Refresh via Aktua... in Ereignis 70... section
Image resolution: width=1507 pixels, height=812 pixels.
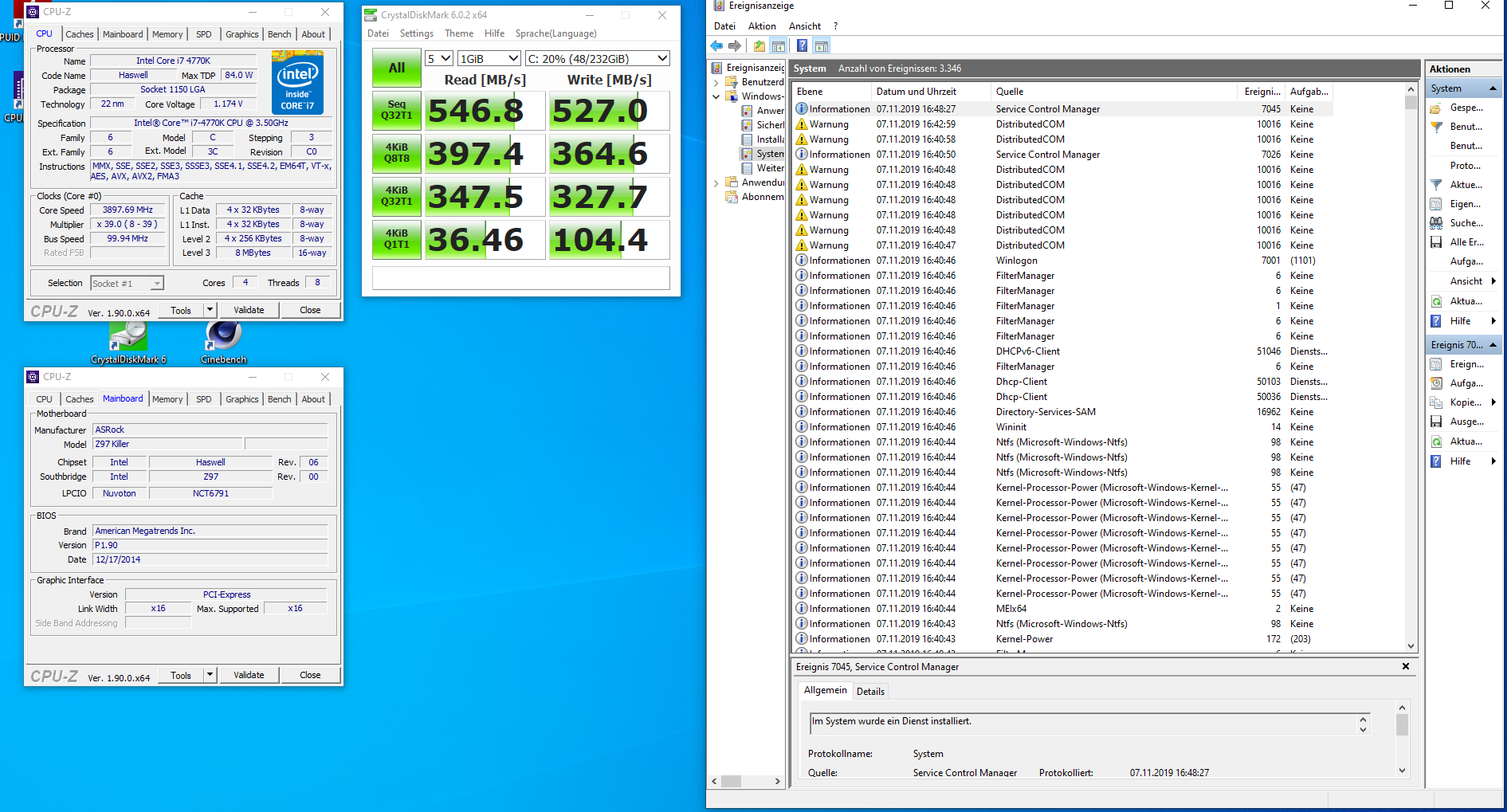[x=1466, y=441]
